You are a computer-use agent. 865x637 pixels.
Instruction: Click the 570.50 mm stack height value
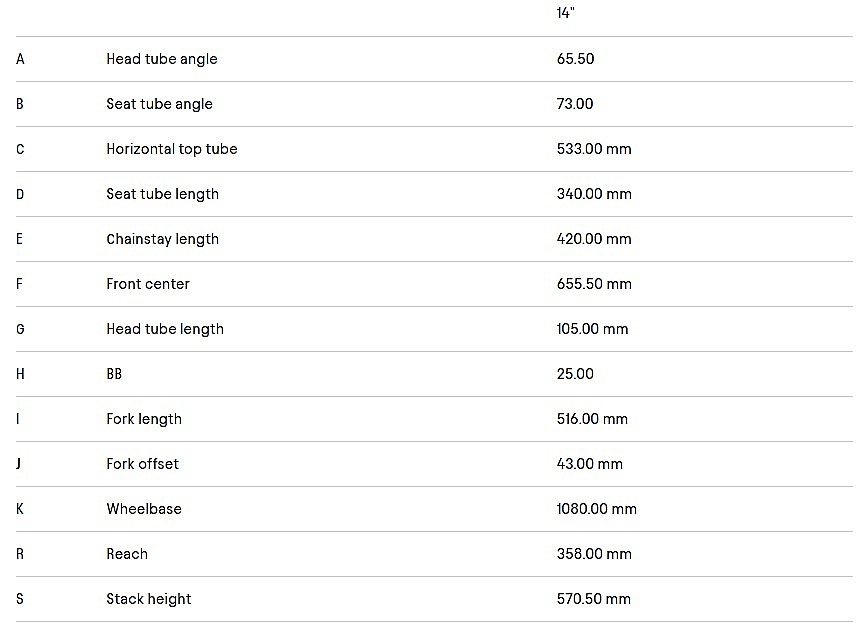pyautogui.click(x=593, y=599)
